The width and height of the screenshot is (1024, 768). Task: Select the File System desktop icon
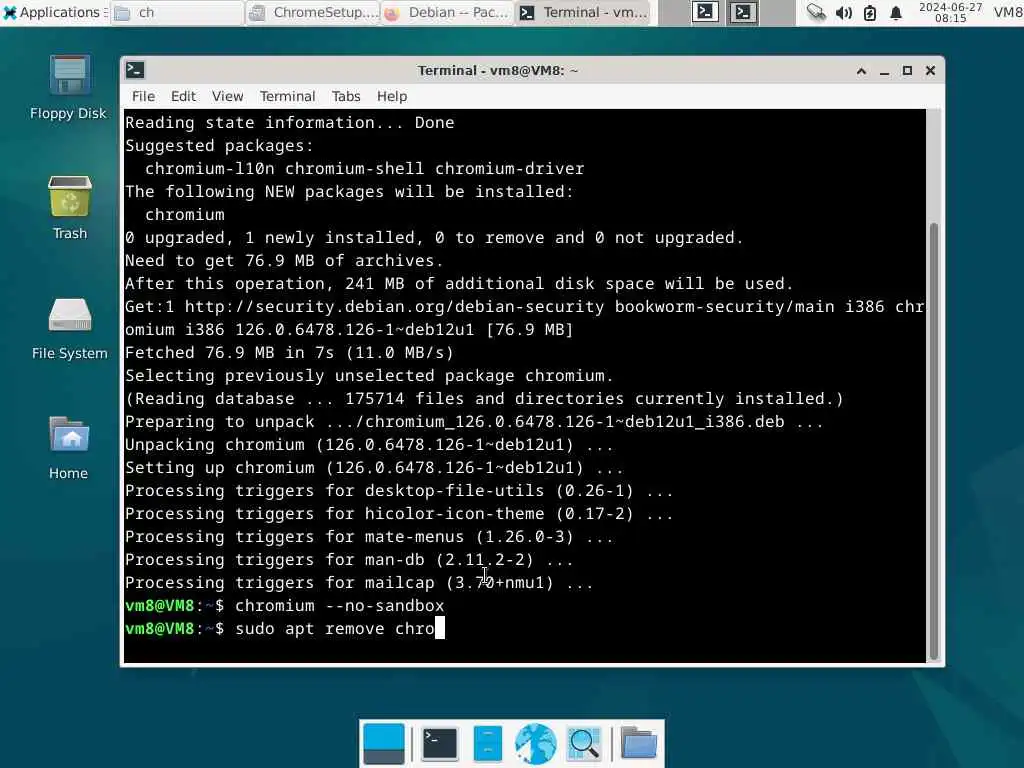[69, 328]
